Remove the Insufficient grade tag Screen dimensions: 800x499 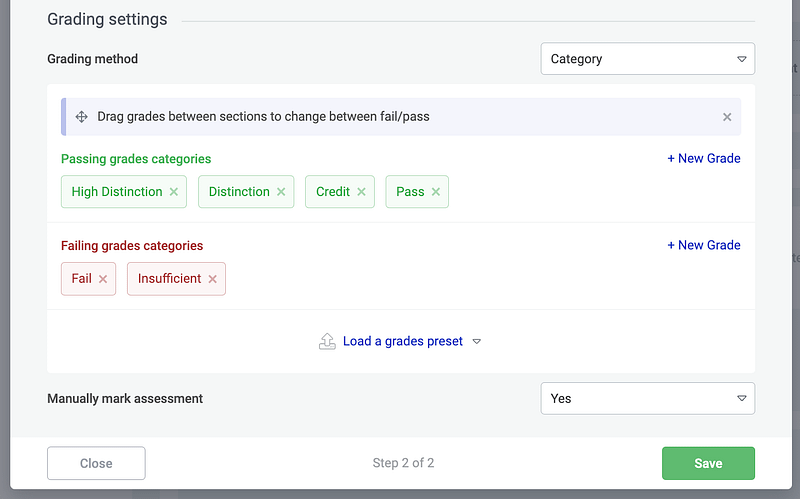[212, 279]
